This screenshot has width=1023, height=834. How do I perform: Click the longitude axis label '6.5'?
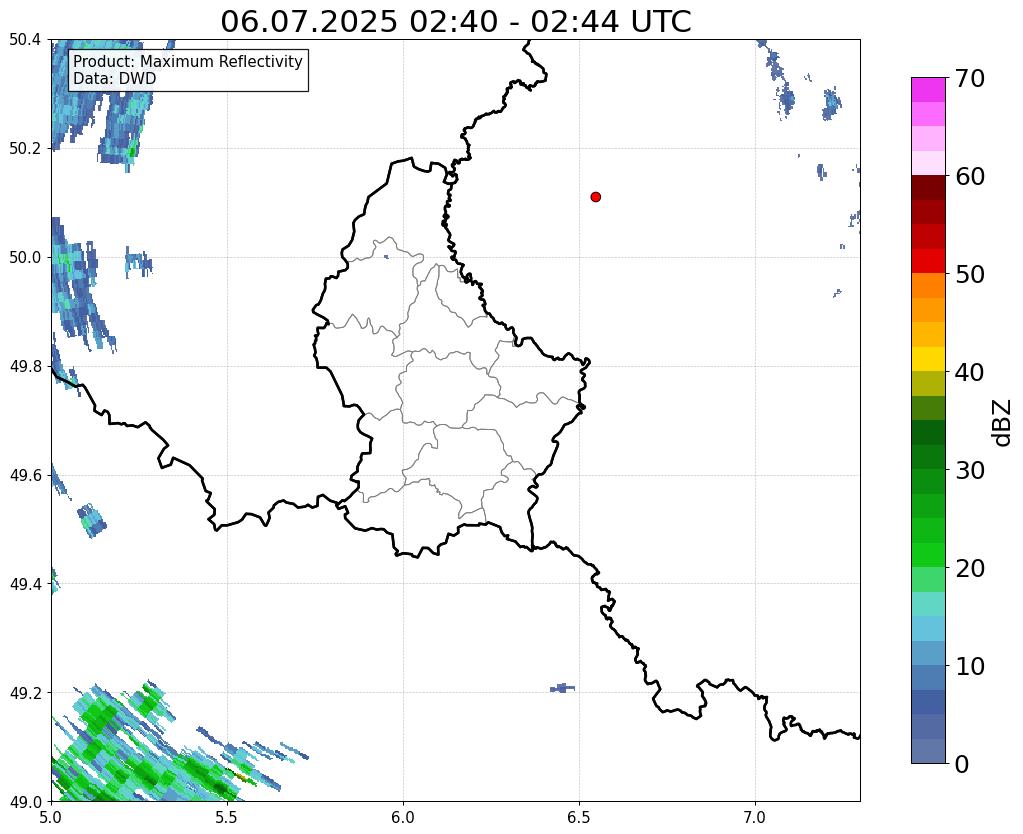click(579, 818)
